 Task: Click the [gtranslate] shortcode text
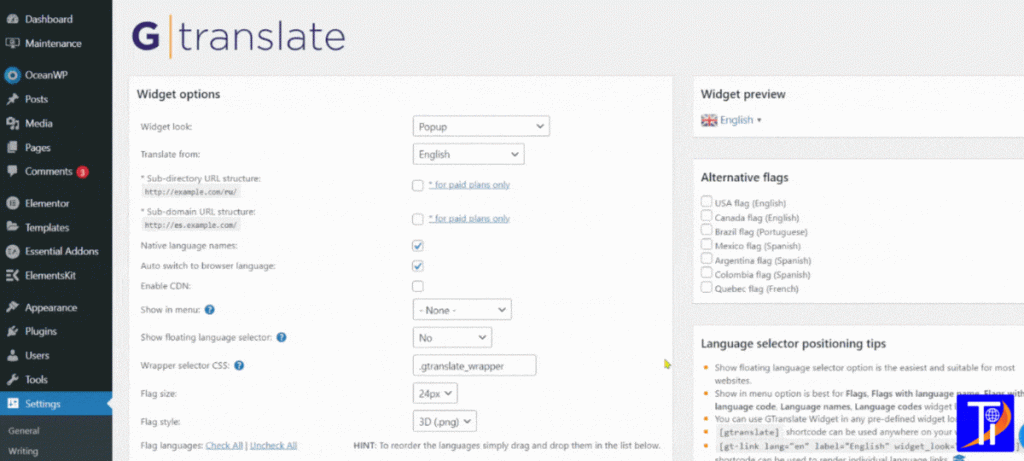coord(748,432)
